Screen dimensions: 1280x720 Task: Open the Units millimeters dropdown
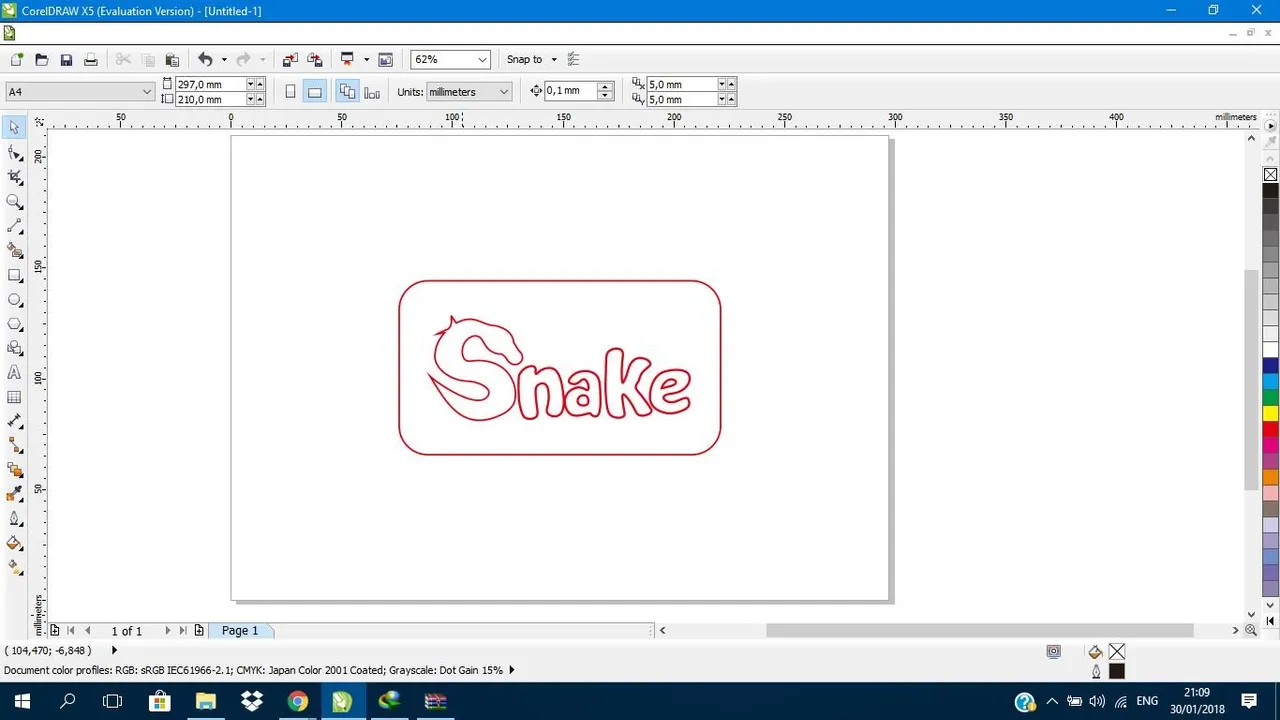[504, 92]
